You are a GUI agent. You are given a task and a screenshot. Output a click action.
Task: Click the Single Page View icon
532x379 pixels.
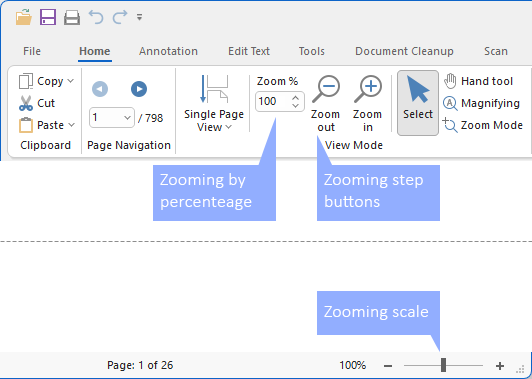[x=214, y=89]
